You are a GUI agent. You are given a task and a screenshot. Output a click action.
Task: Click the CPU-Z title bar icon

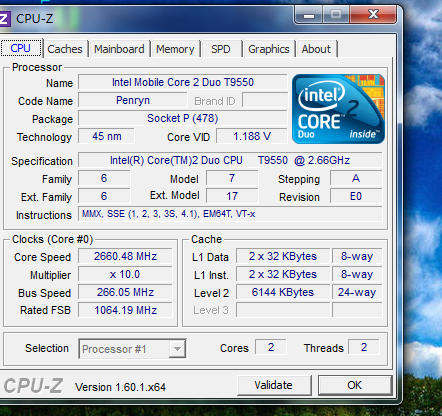click(x=5, y=19)
